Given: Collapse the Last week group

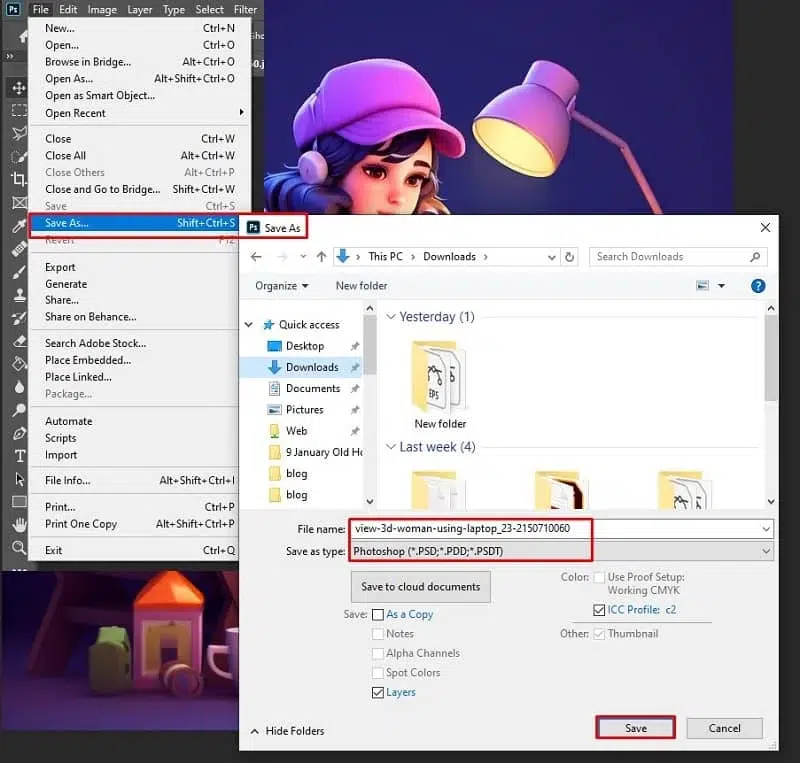Looking at the screenshot, I should pos(391,447).
